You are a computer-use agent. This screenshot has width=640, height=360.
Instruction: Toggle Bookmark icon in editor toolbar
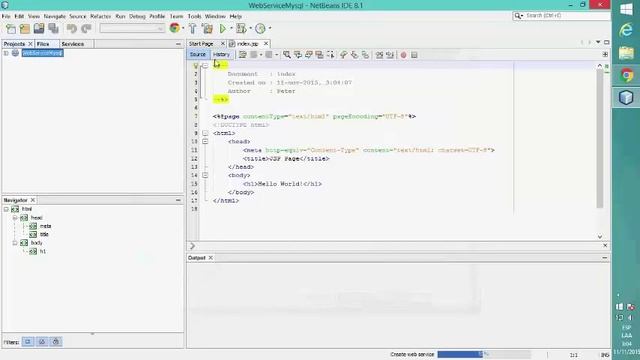[x=365, y=55]
